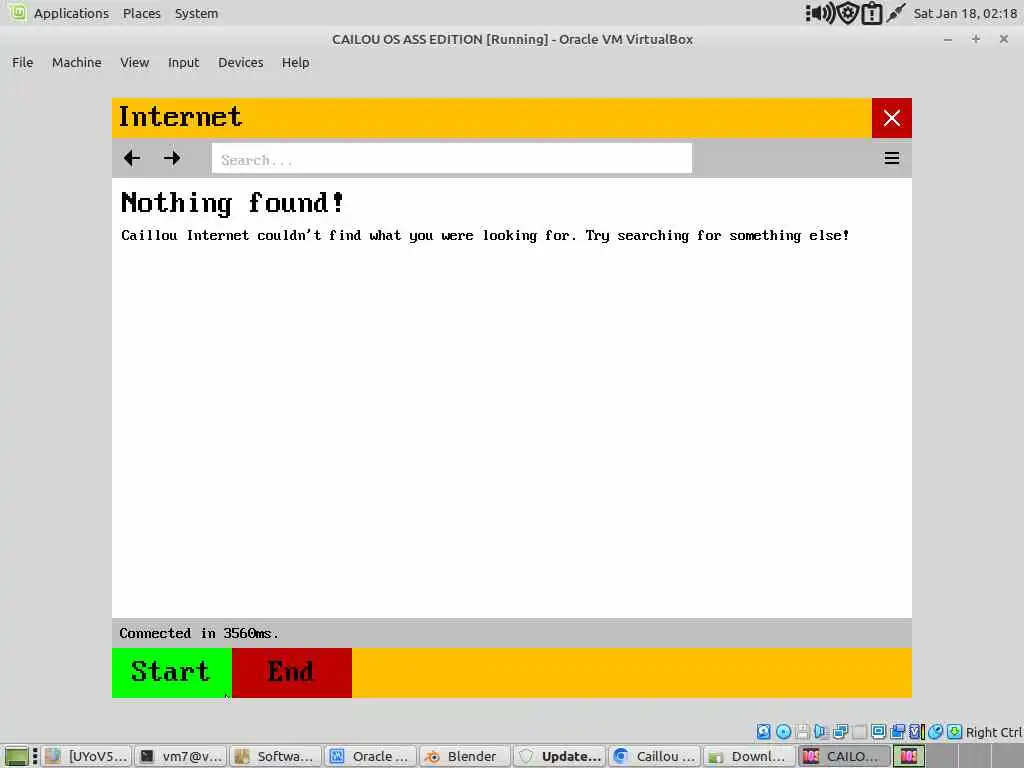Click the 'Nothing found!' heading
This screenshot has height=768, width=1024.
[232, 203]
